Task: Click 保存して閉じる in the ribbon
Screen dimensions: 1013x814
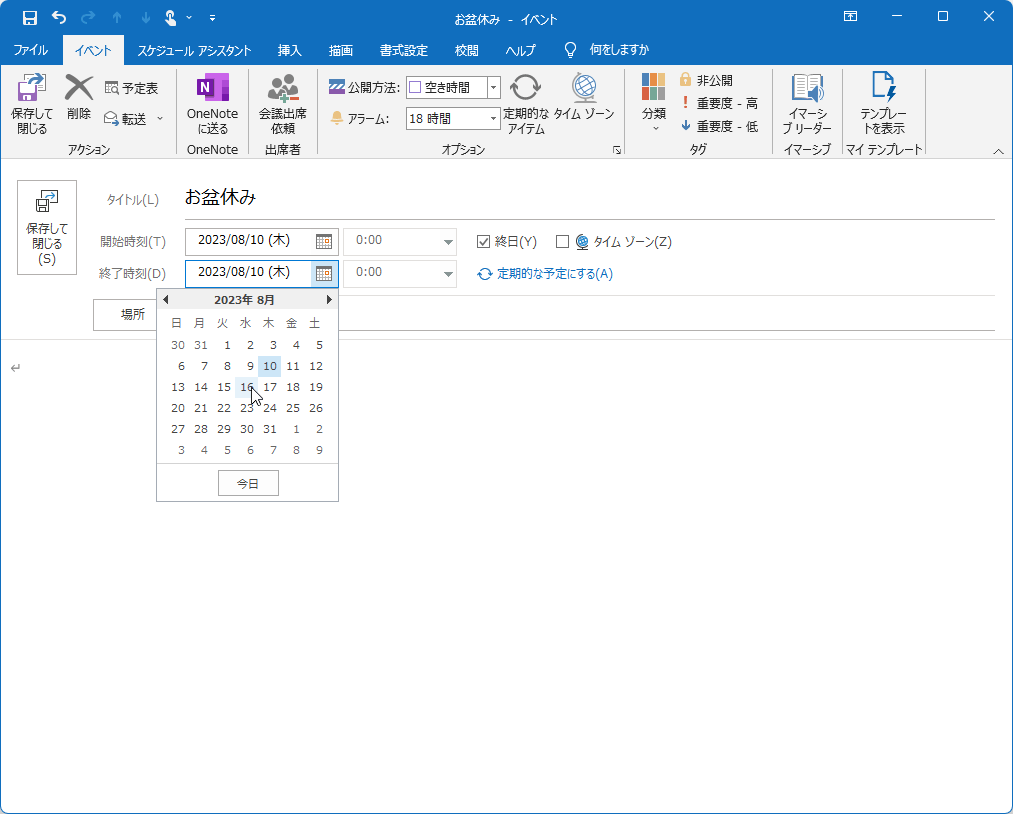Action: point(32,103)
